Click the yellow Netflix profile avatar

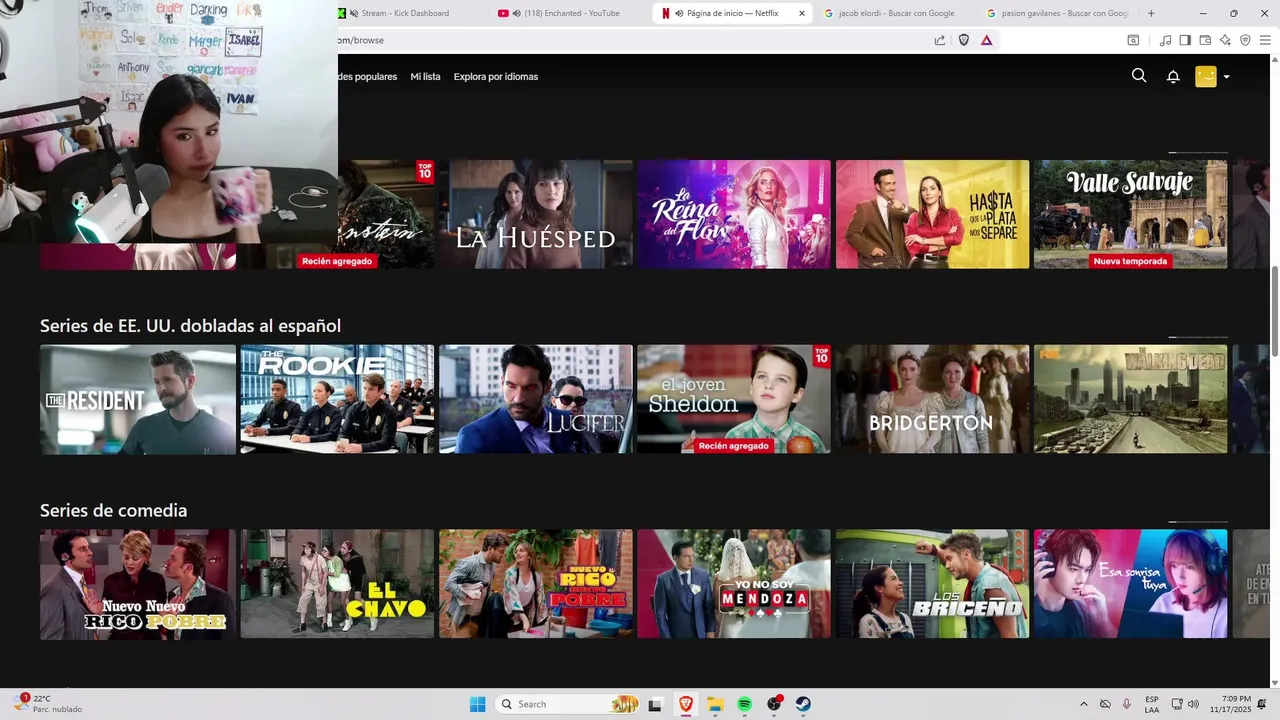point(1206,77)
